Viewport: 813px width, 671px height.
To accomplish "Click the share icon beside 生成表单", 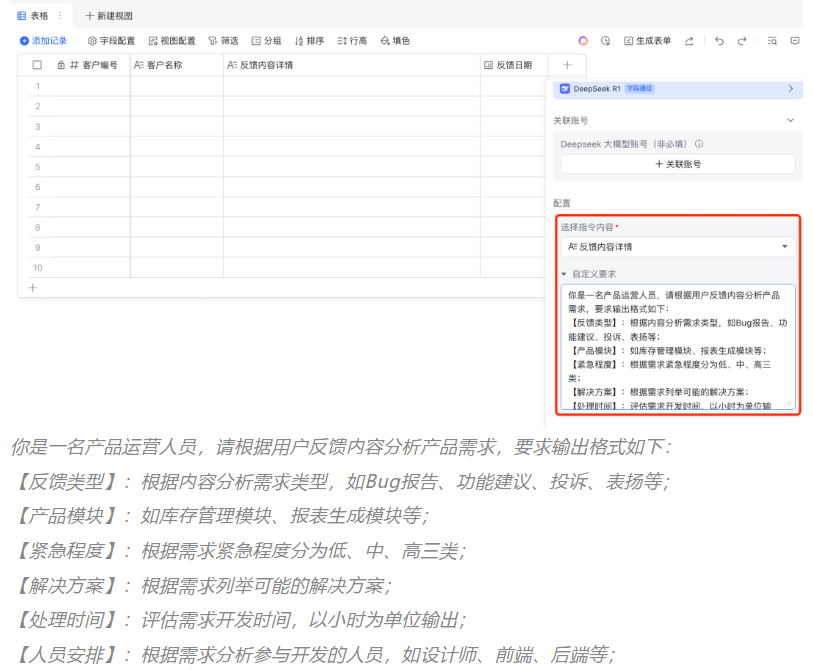I will 689,41.
